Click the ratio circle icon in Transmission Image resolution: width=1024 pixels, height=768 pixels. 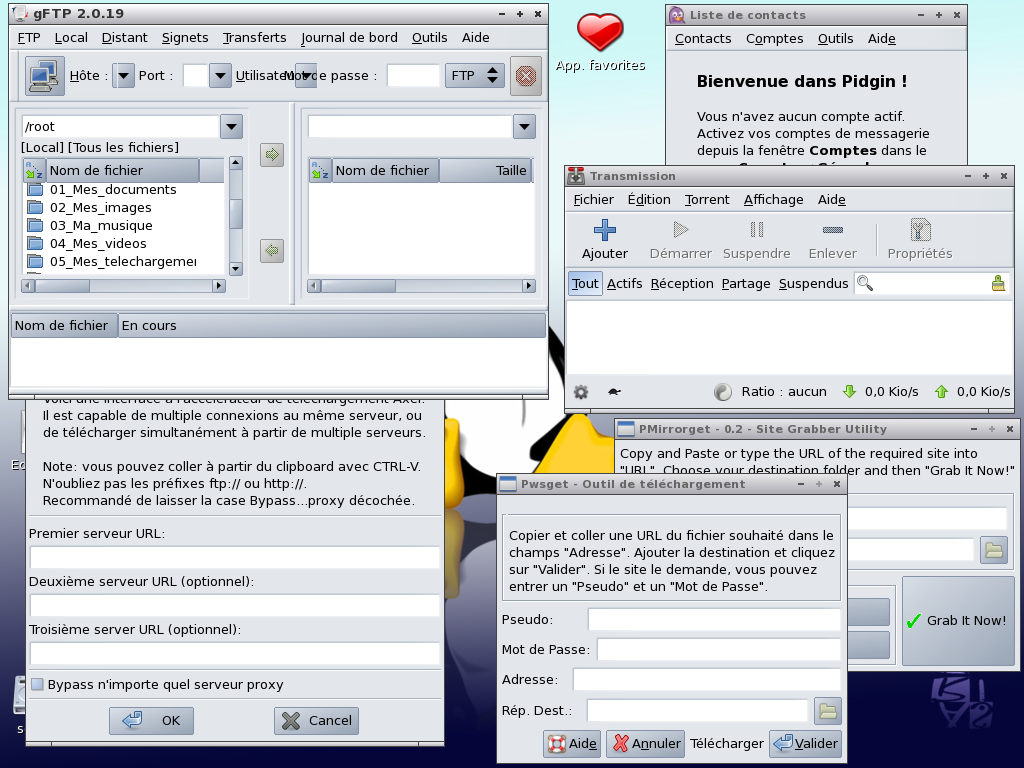(x=723, y=392)
